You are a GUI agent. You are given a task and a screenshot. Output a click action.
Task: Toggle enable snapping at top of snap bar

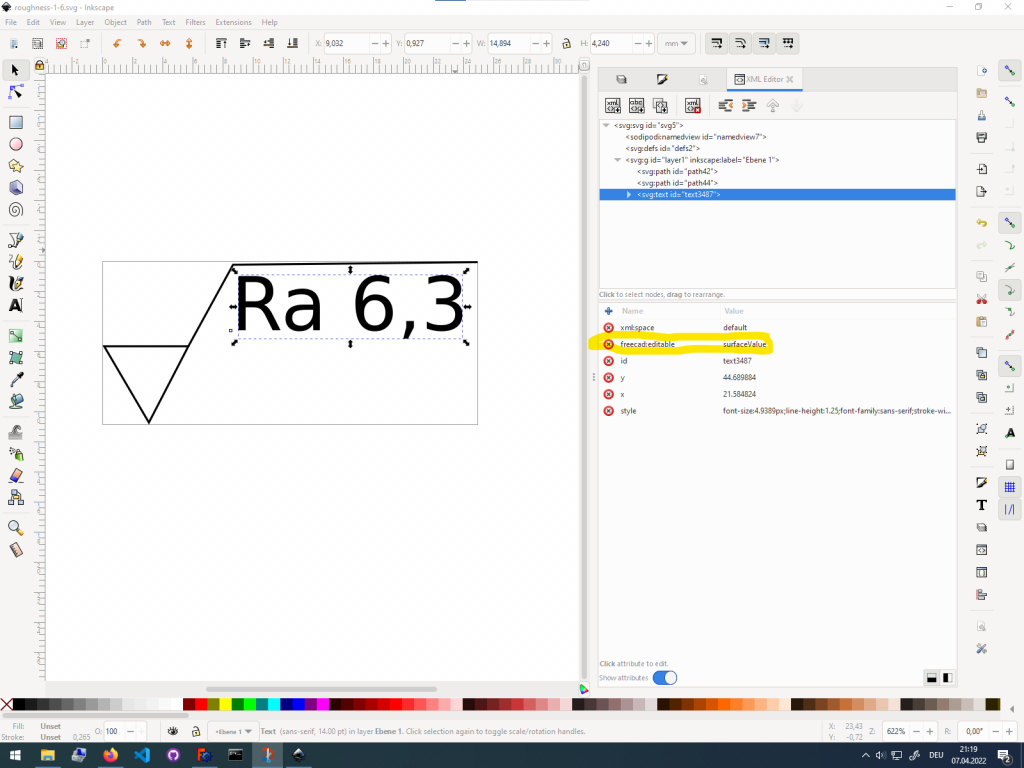point(1010,70)
